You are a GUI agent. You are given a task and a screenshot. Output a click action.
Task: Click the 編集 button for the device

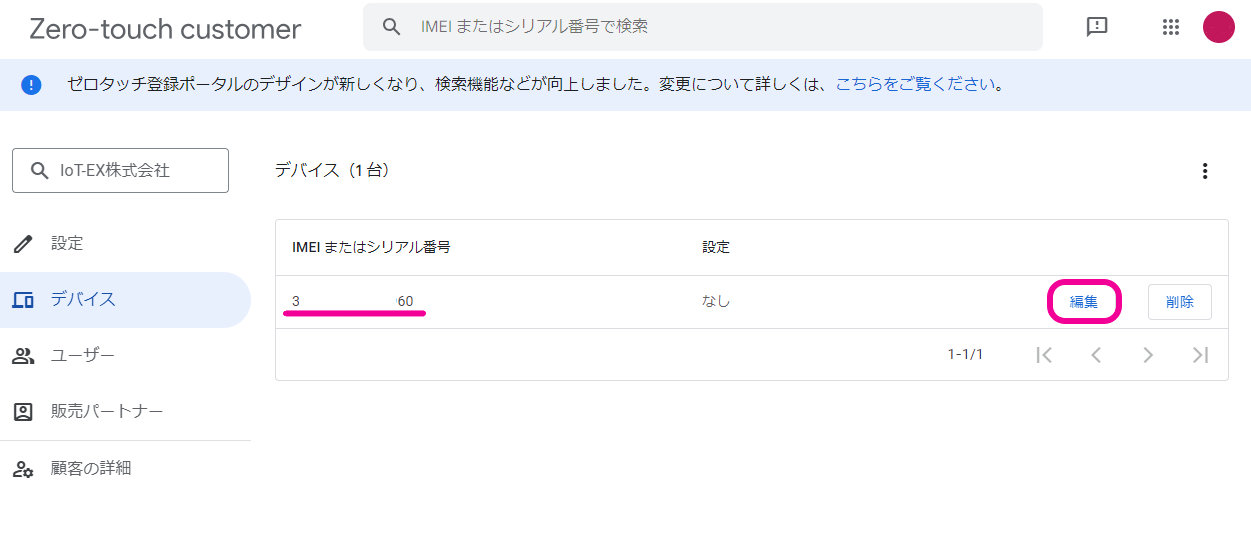[x=1084, y=302]
